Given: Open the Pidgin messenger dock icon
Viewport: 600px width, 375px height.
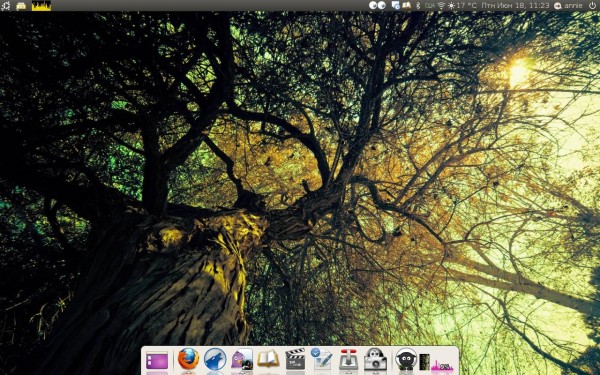Looking at the screenshot, I should (242, 360).
